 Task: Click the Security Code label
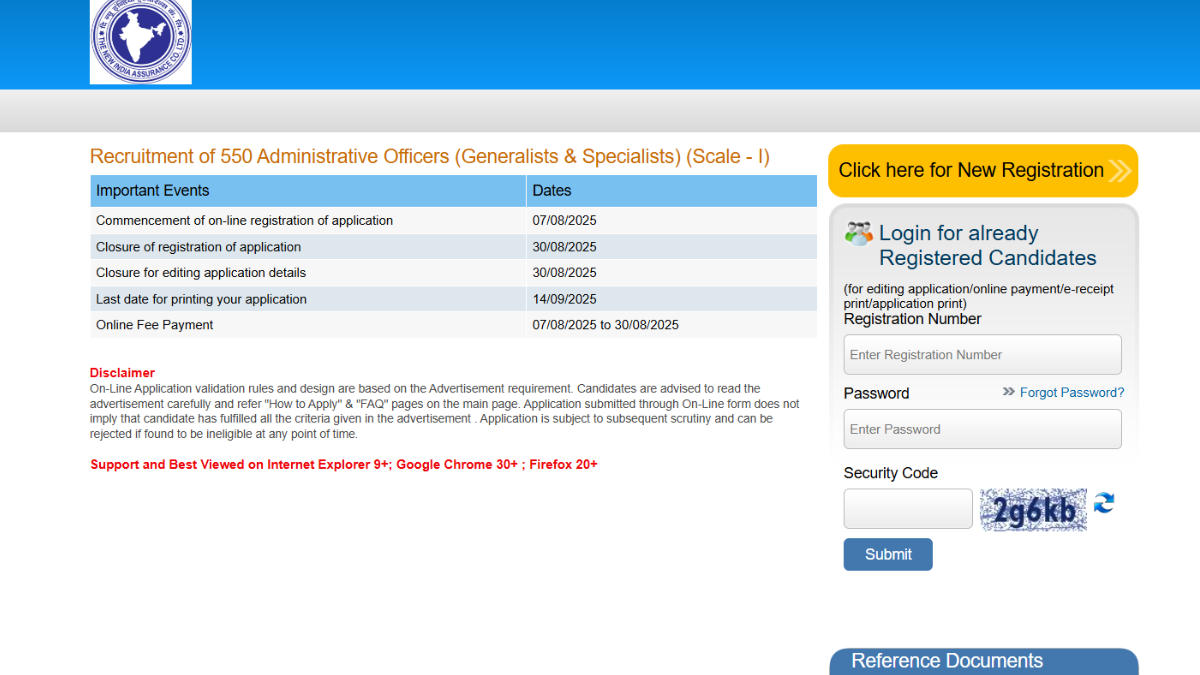pos(890,473)
